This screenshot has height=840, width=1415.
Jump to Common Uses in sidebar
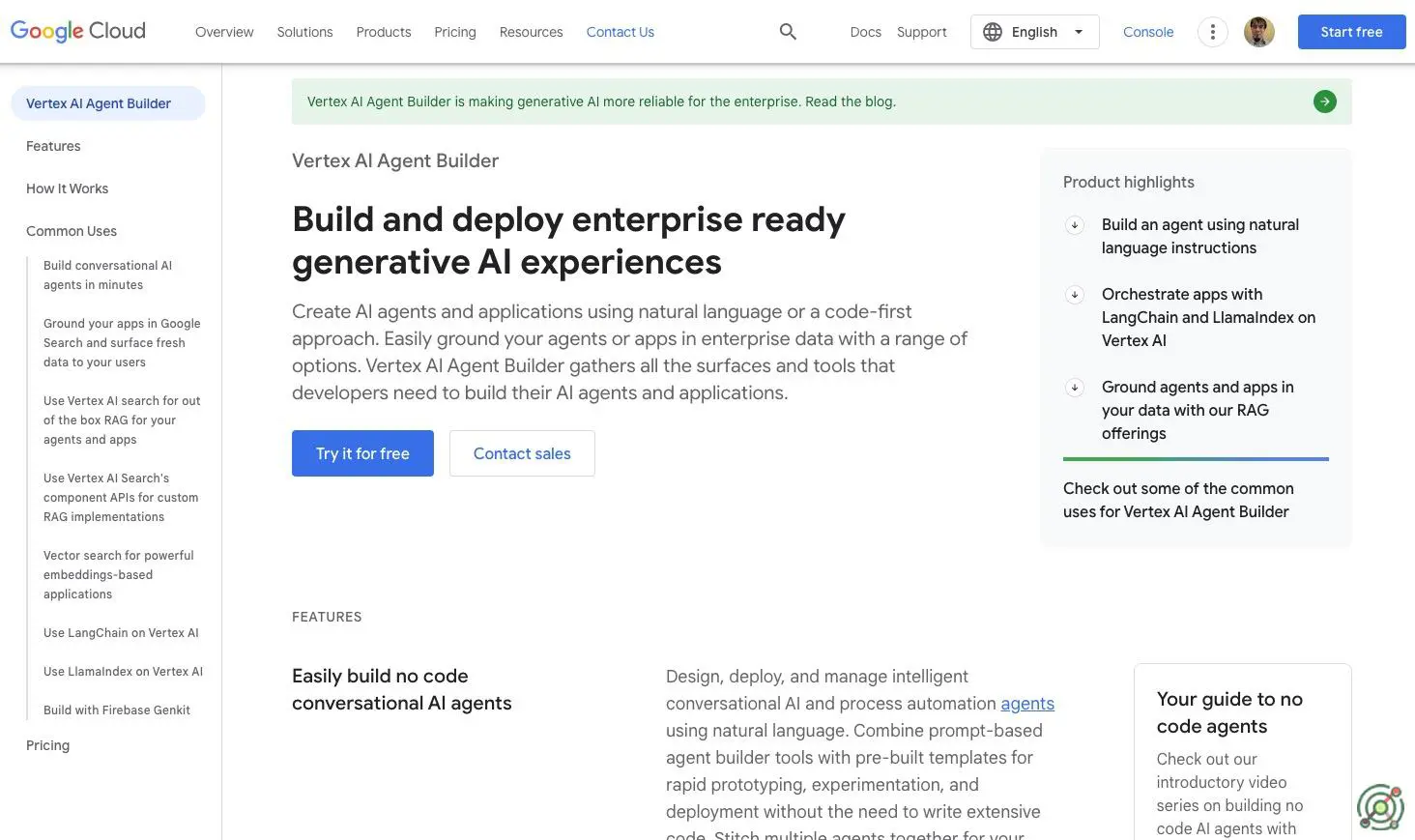click(72, 231)
